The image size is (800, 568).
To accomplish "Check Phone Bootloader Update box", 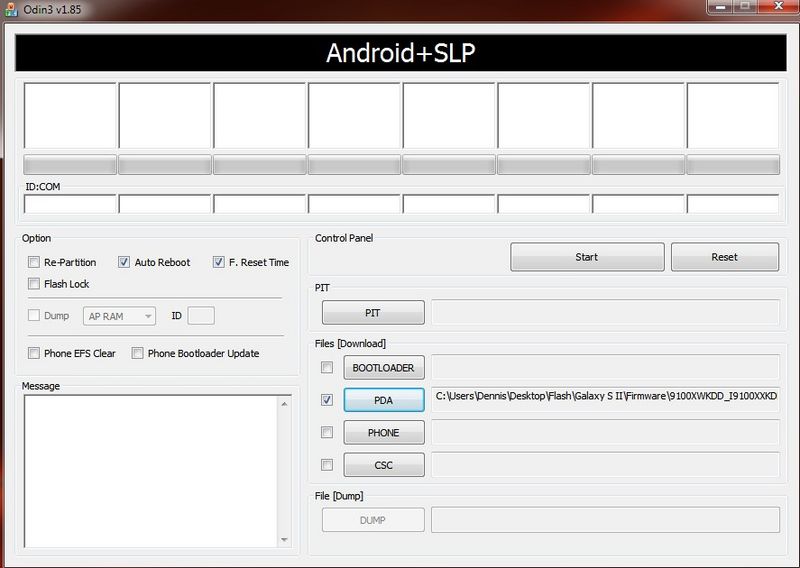I will [x=138, y=353].
